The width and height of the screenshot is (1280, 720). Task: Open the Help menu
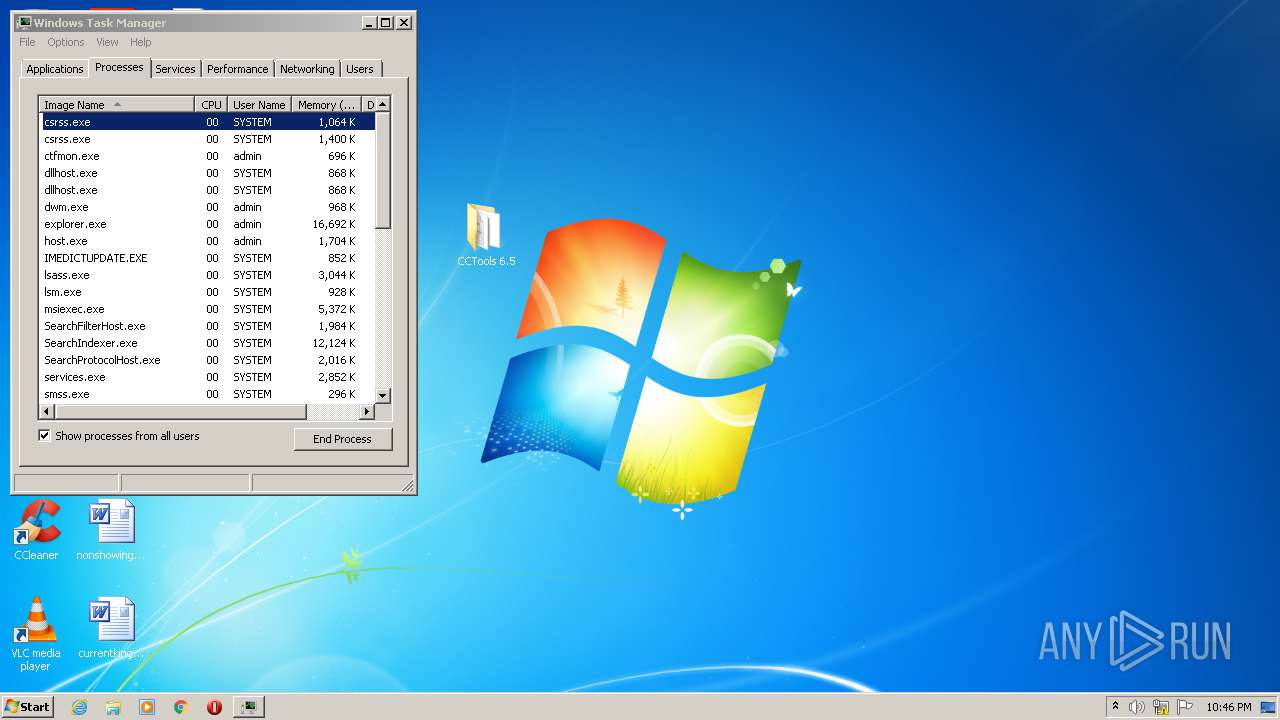(141, 42)
